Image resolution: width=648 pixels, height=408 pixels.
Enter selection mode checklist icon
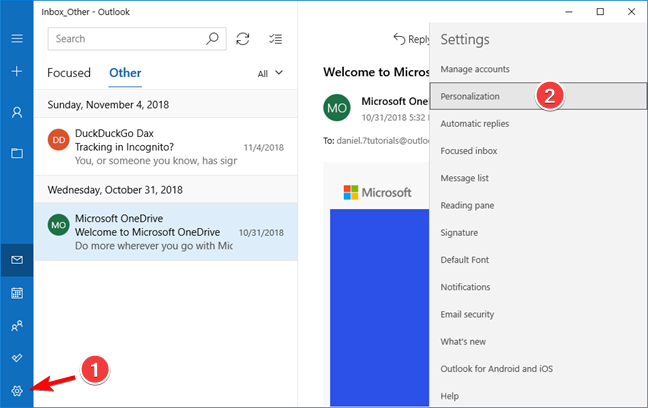coord(275,39)
